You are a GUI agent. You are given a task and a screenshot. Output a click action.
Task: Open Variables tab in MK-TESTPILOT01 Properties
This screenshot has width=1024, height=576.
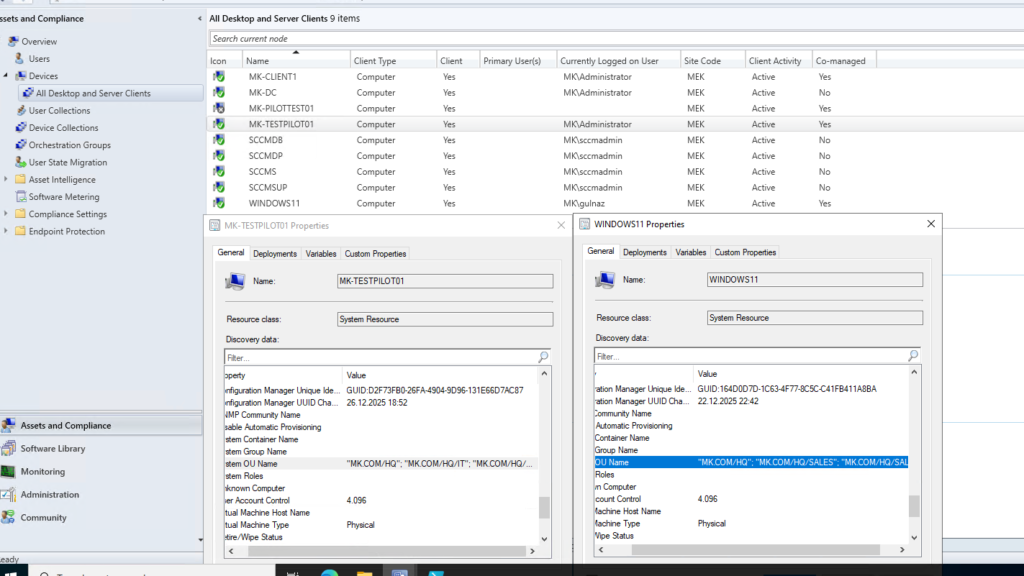[321, 254]
